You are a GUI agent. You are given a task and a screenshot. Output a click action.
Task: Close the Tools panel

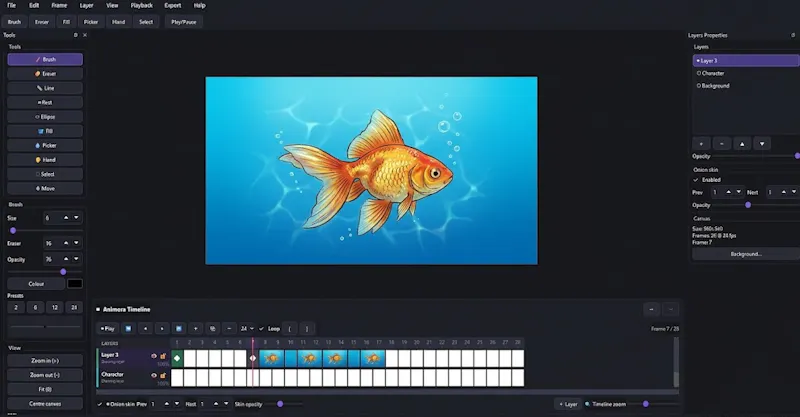click(85, 35)
